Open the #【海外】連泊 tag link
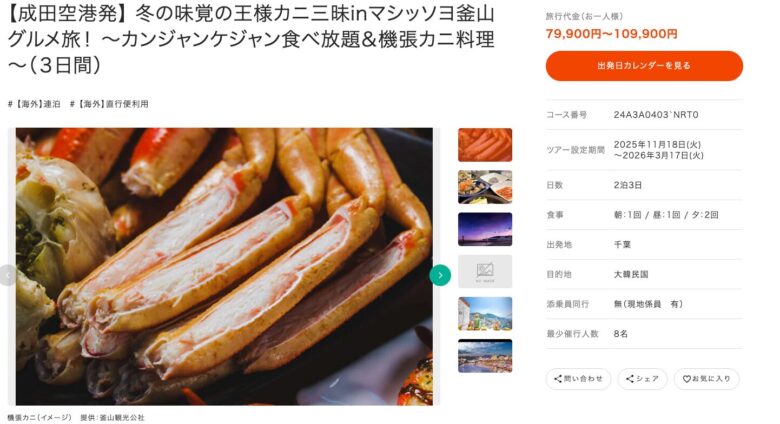 (x=34, y=104)
